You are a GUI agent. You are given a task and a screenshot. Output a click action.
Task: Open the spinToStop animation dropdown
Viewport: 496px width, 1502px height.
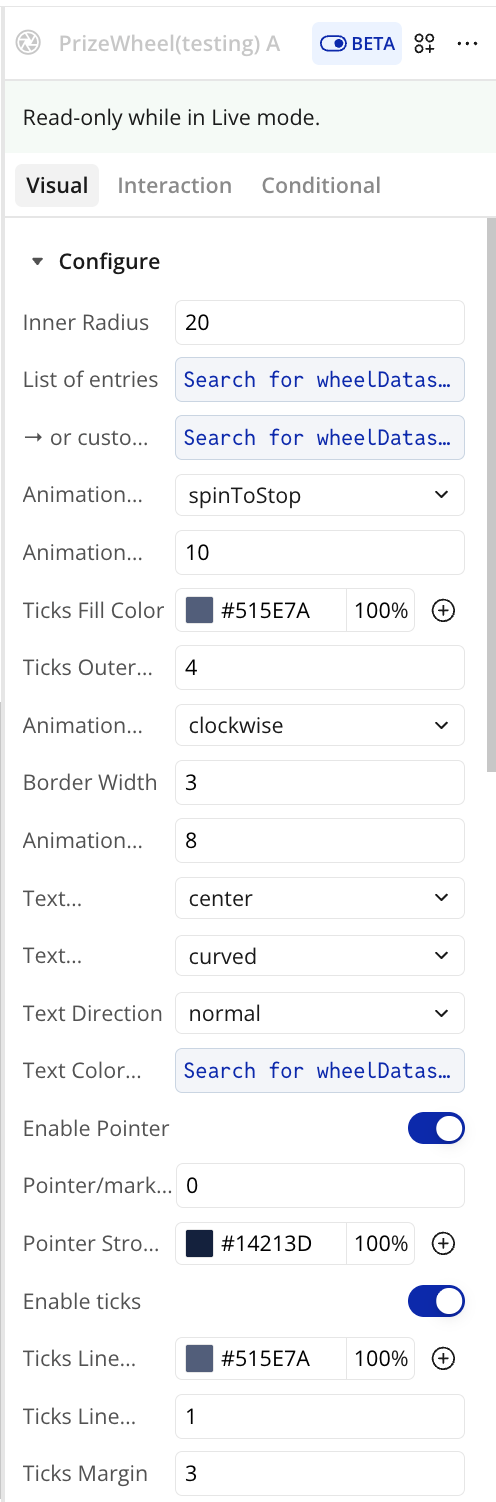[x=320, y=495]
